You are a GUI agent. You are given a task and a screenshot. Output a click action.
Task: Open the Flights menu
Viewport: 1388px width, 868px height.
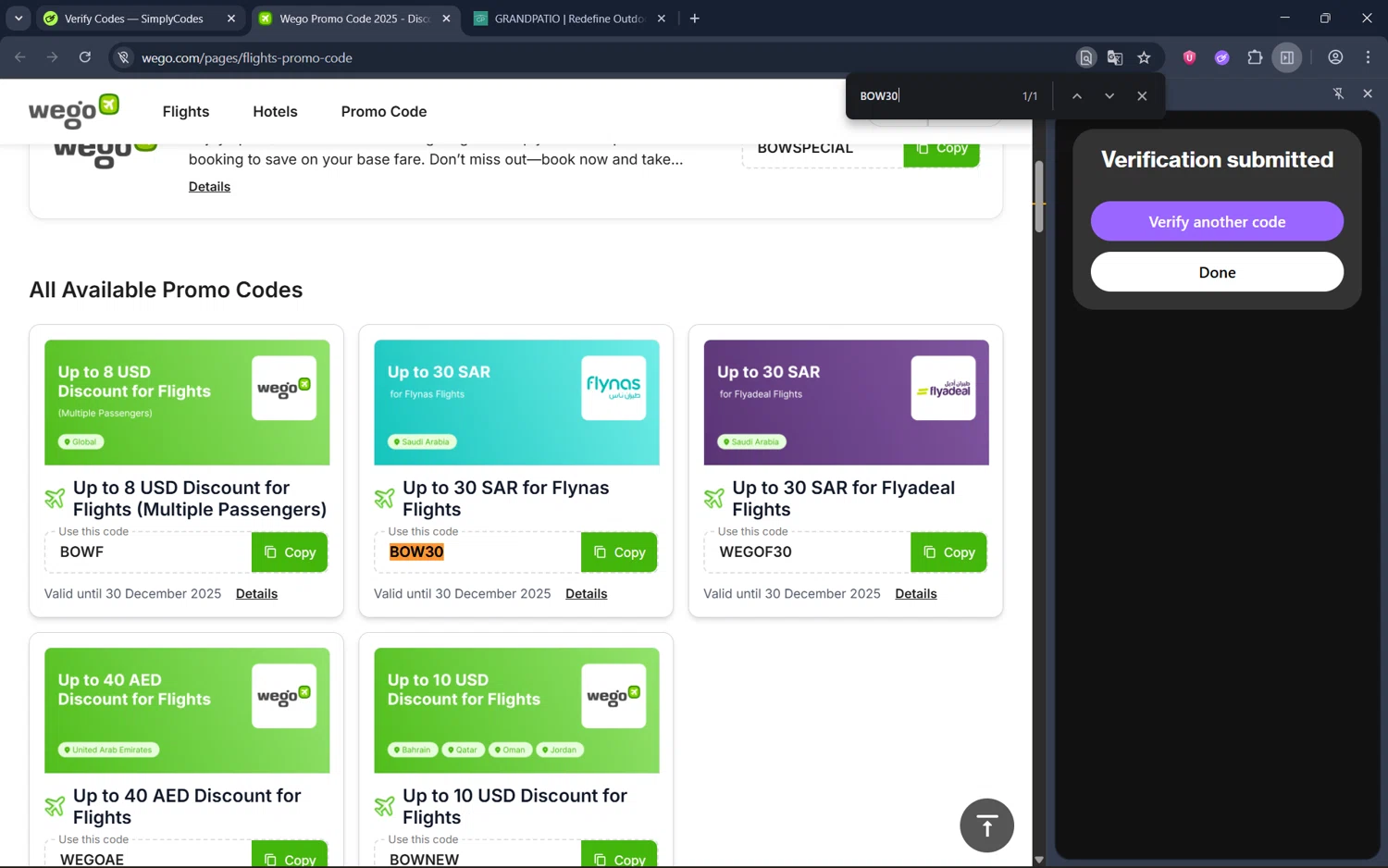pos(186,111)
